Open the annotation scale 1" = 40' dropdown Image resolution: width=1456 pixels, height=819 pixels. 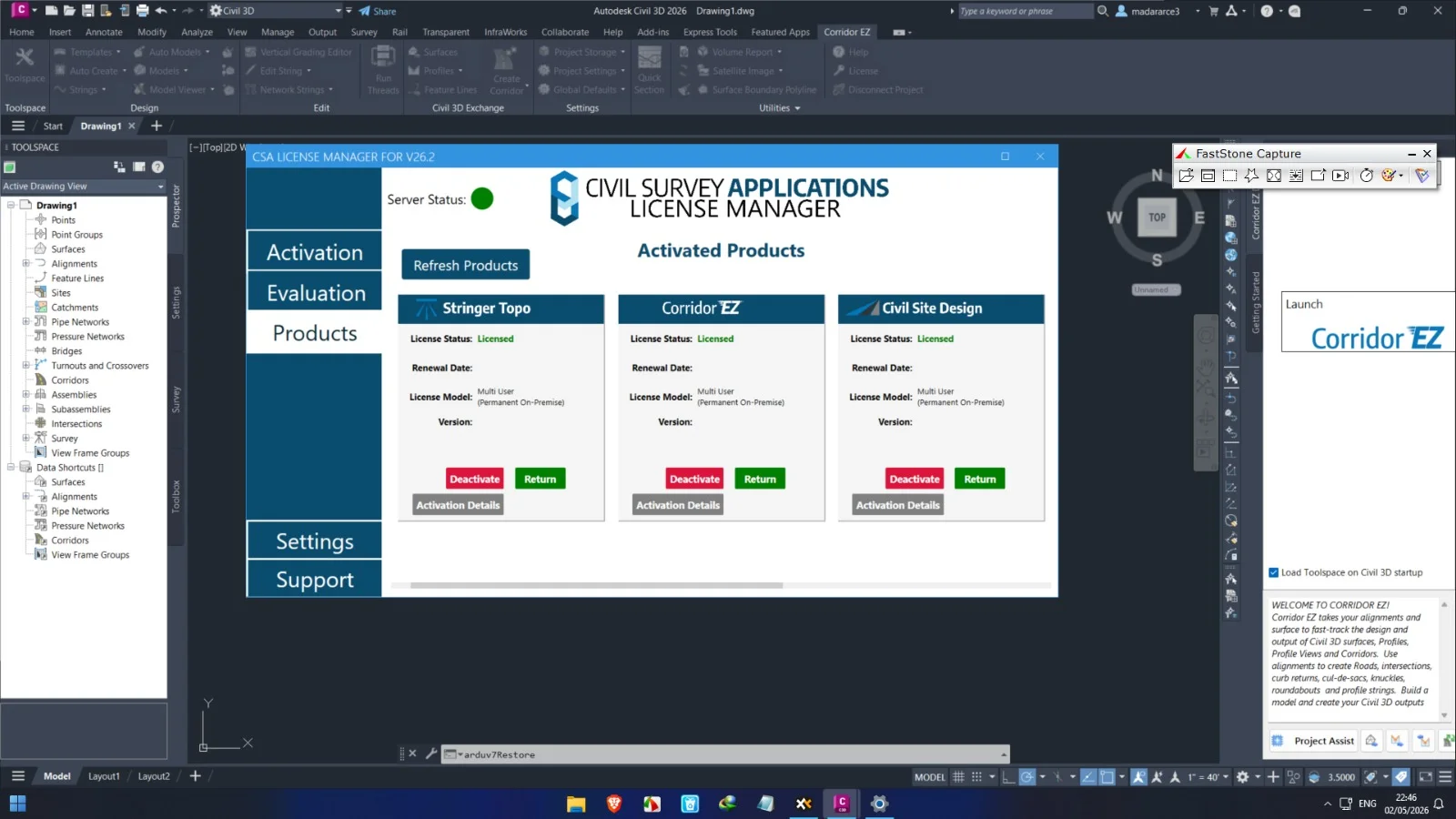coord(1208,777)
